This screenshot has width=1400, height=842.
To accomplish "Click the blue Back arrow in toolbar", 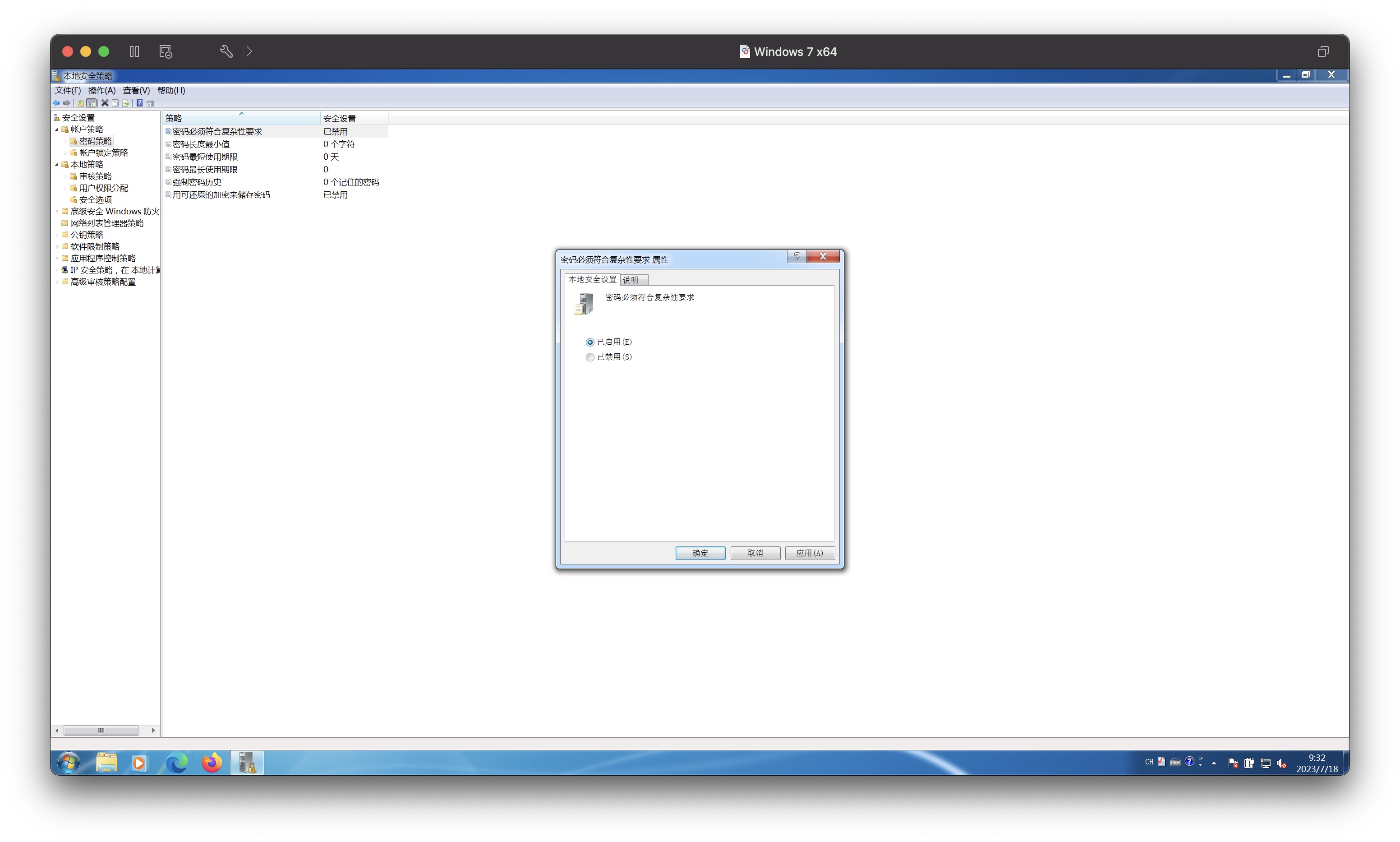I will tap(56, 103).
